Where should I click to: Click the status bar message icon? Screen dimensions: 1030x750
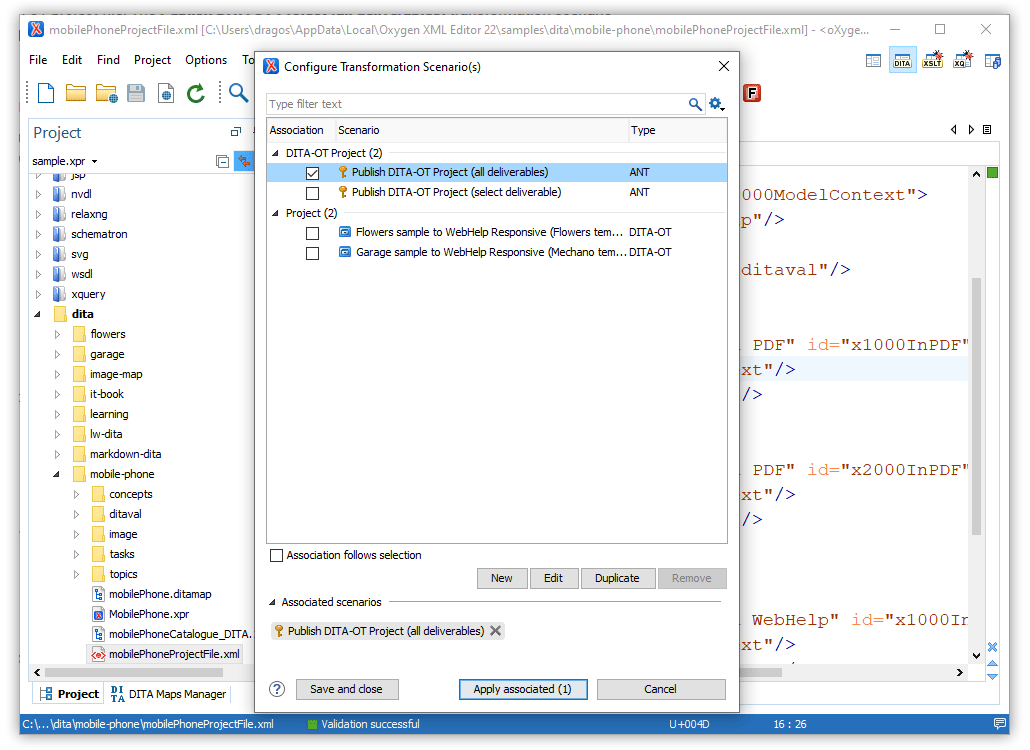1000,724
